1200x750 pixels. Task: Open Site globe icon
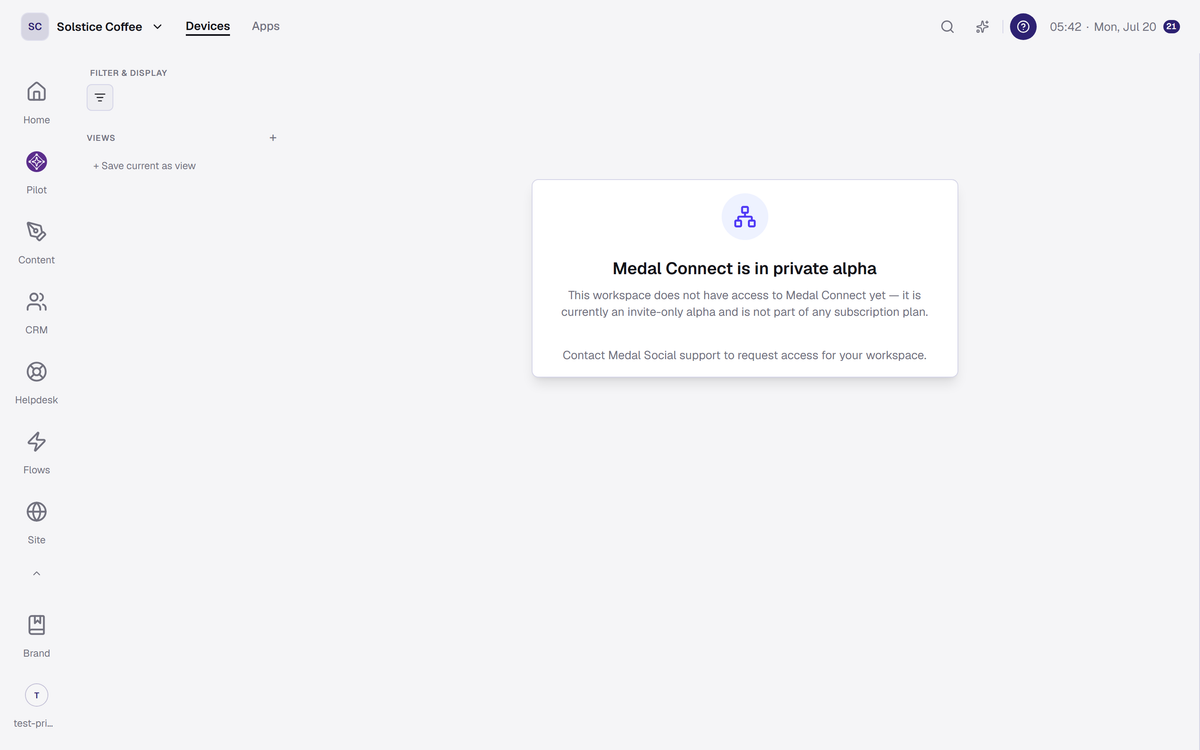click(x=36, y=512)
